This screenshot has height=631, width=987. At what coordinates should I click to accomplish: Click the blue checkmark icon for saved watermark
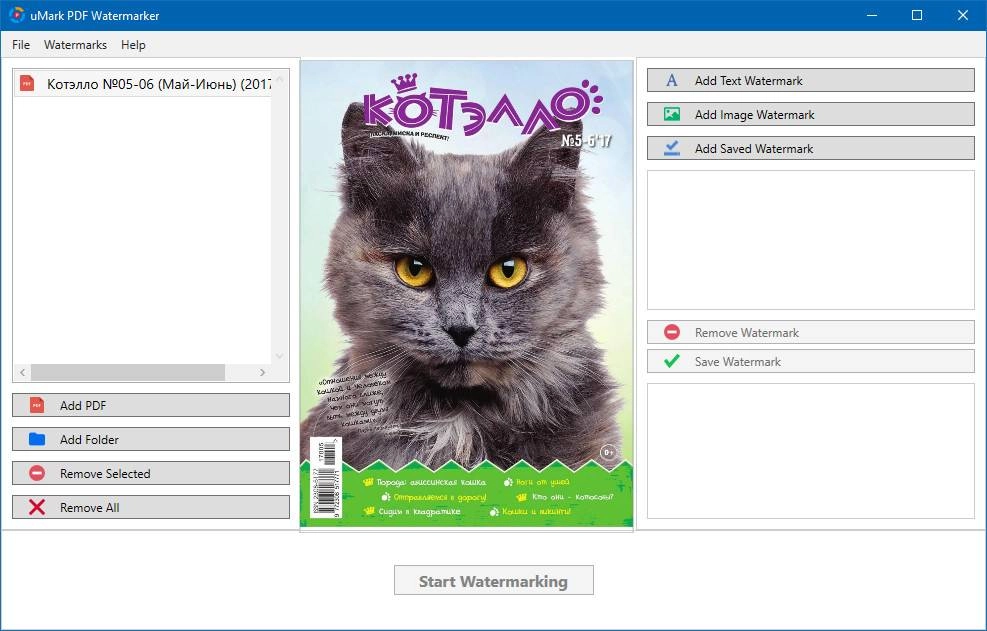672,148
